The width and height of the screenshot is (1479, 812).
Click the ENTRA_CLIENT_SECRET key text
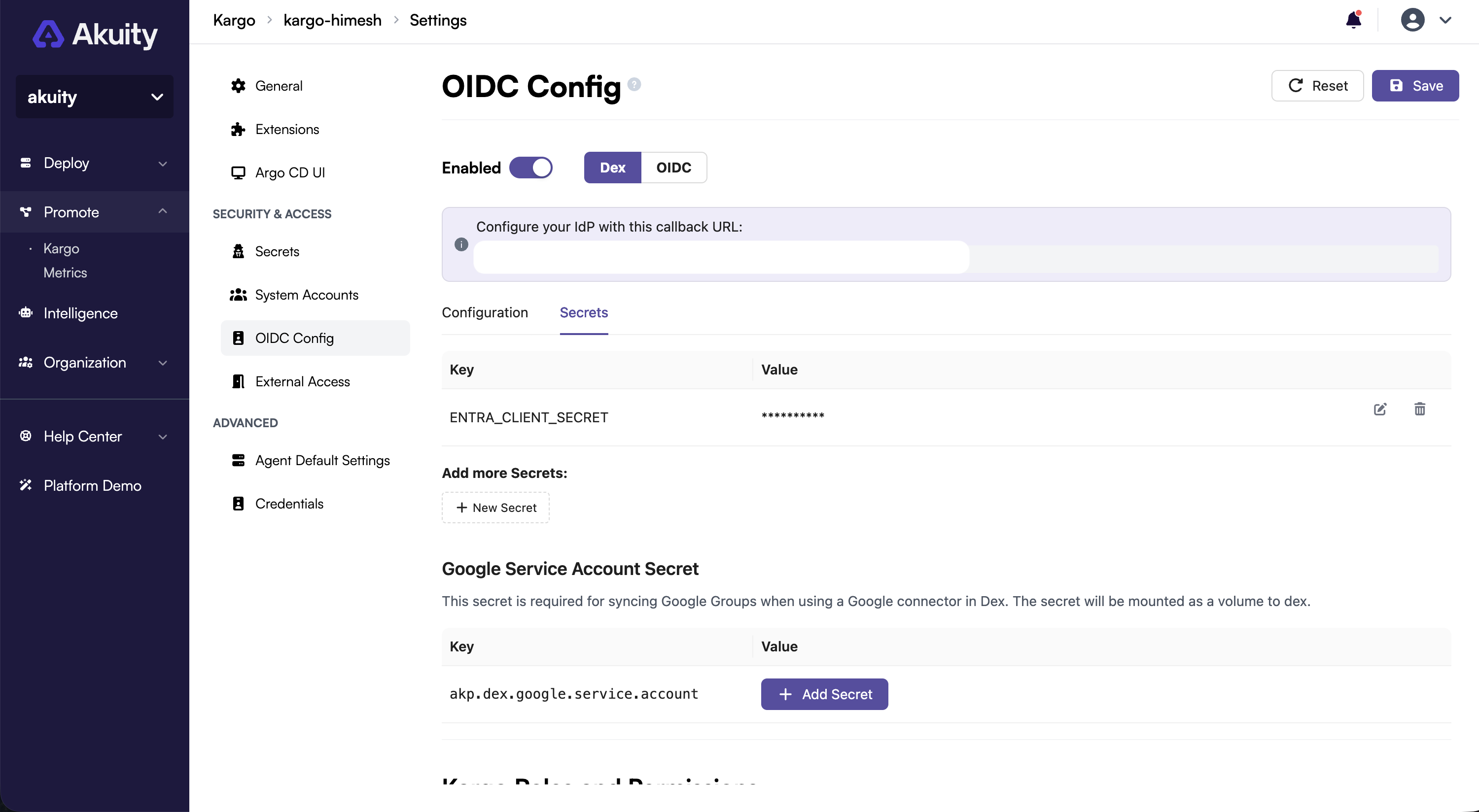point(529,417)
